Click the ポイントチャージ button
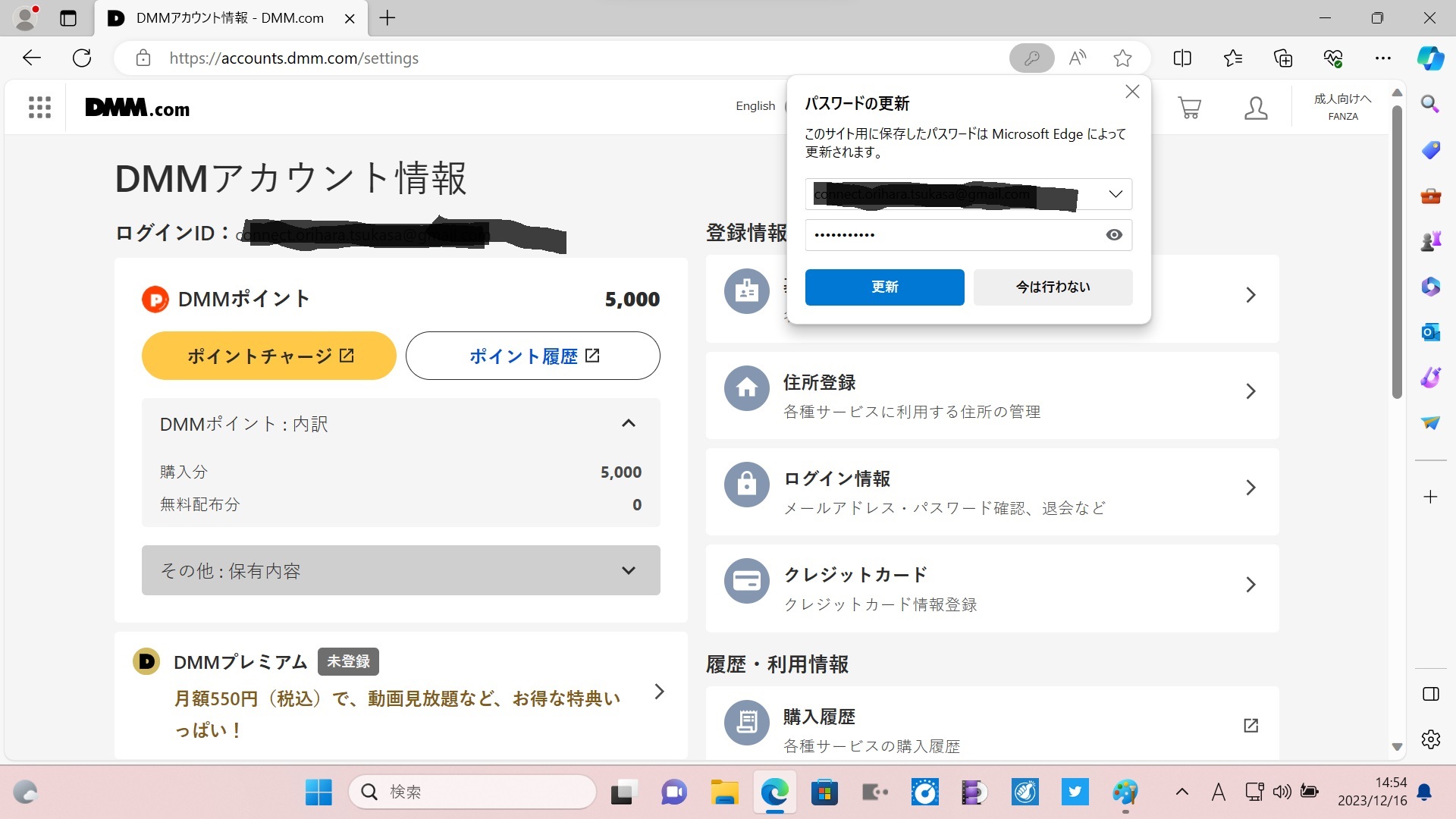Viewport: 1456px width, 819px height. [268, 355]
